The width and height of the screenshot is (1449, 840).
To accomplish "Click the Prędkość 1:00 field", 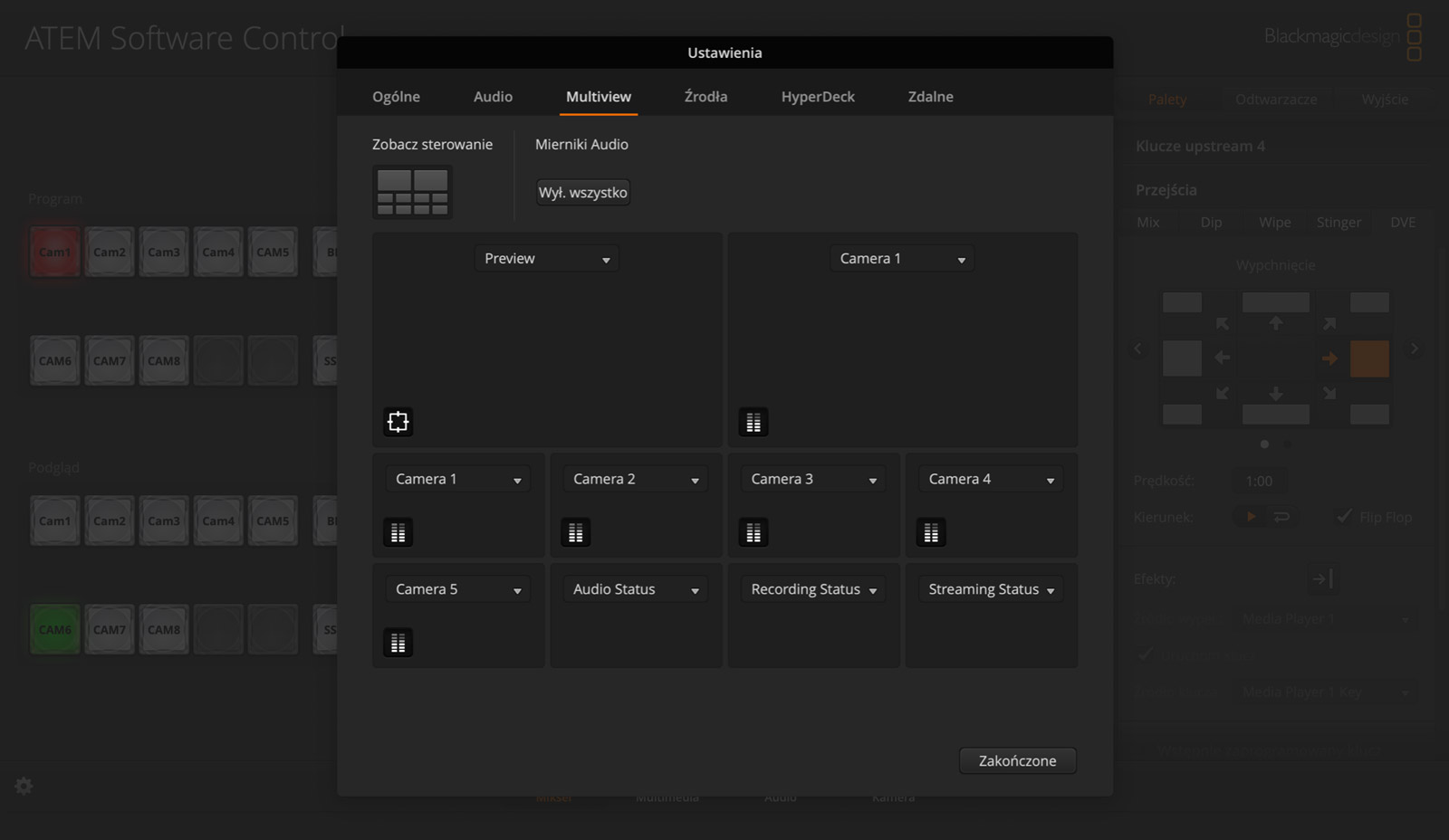I will coord(1259,481).
